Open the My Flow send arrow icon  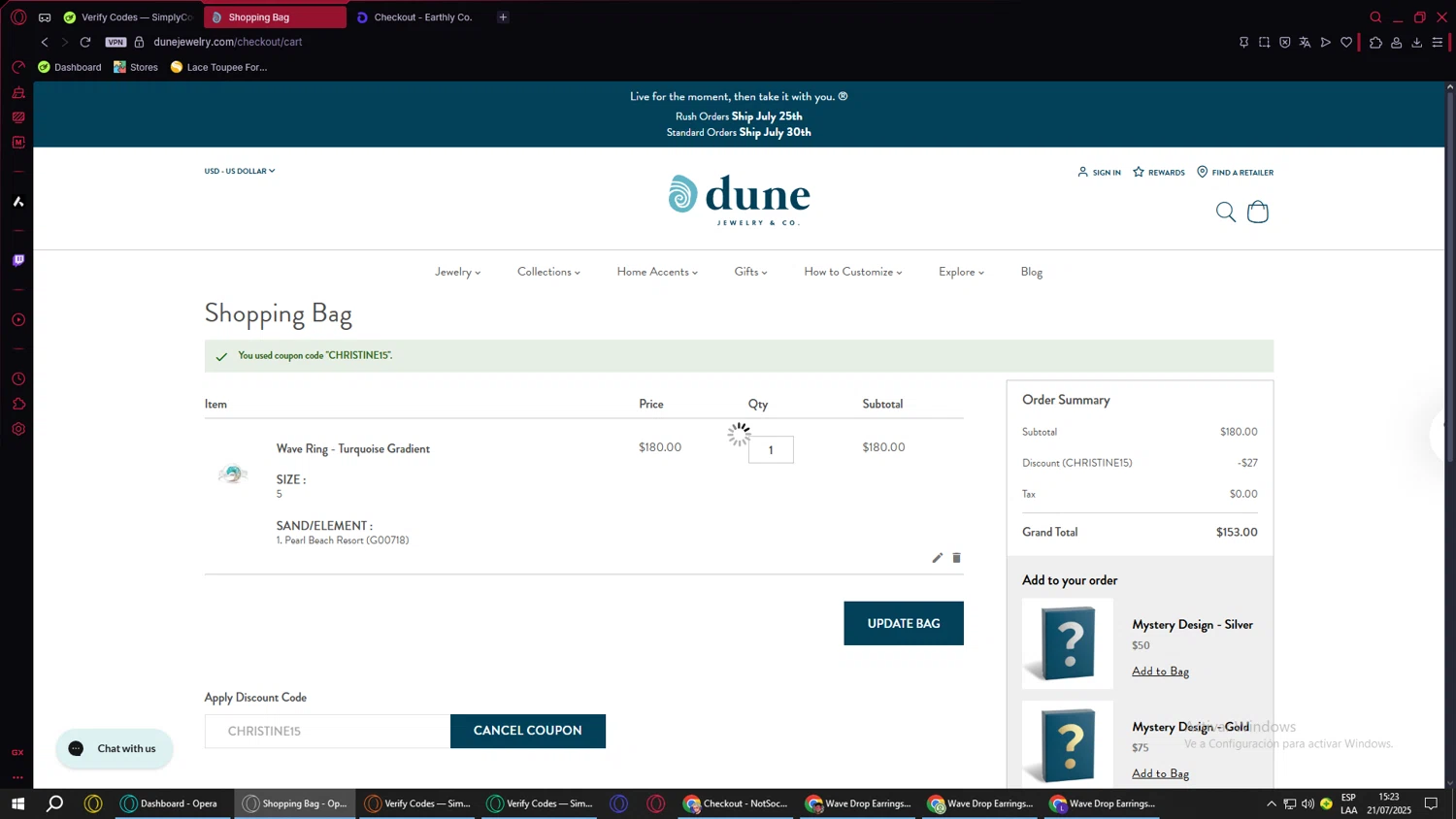click(1325, 42)
